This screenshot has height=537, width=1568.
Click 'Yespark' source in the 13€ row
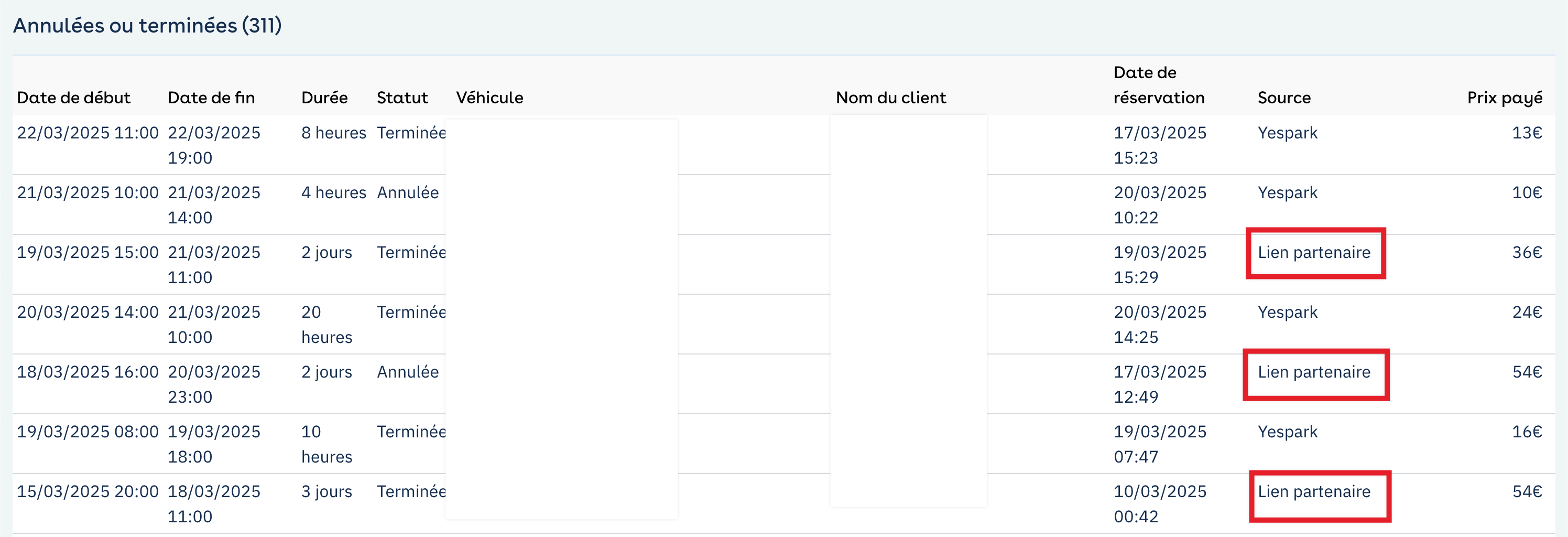[x=1288, y=133]
